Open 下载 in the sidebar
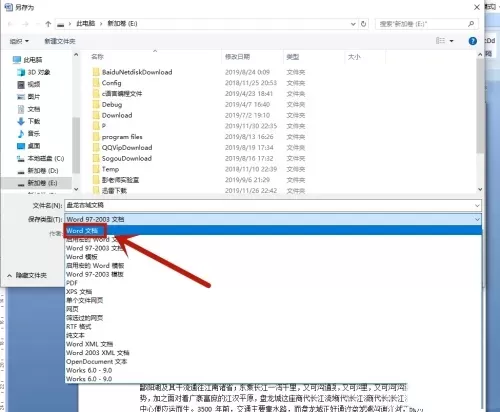 (x=29, y=121)
